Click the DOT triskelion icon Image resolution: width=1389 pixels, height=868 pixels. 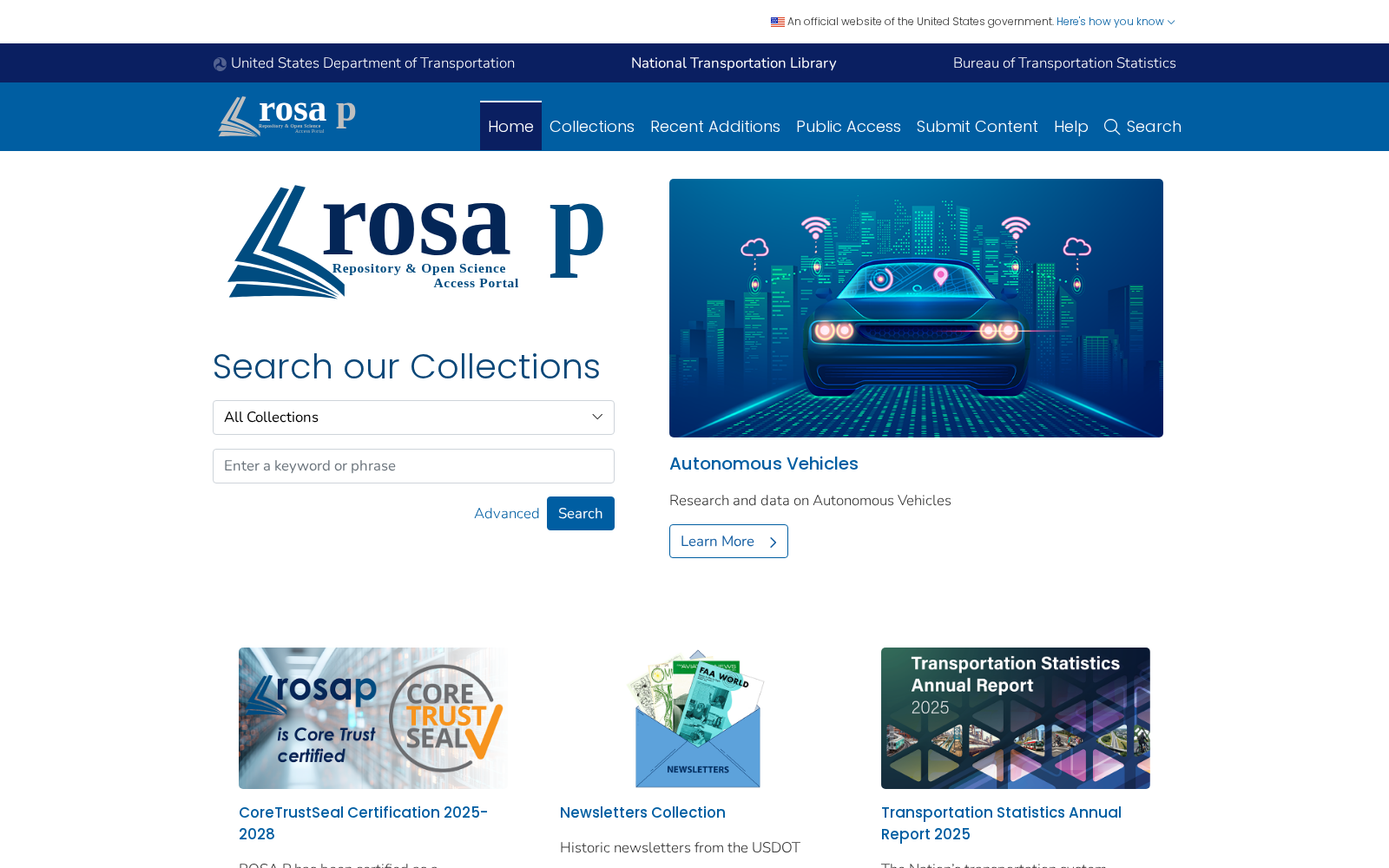[x=220, y=64]
